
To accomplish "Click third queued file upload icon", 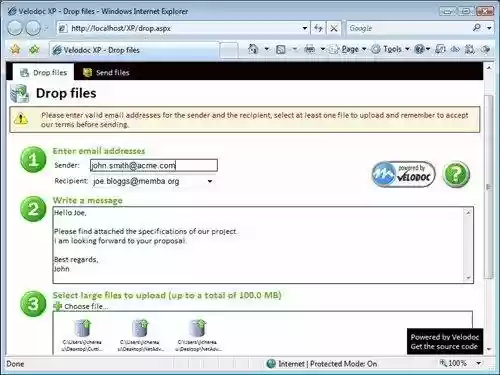I will point(198,328).
